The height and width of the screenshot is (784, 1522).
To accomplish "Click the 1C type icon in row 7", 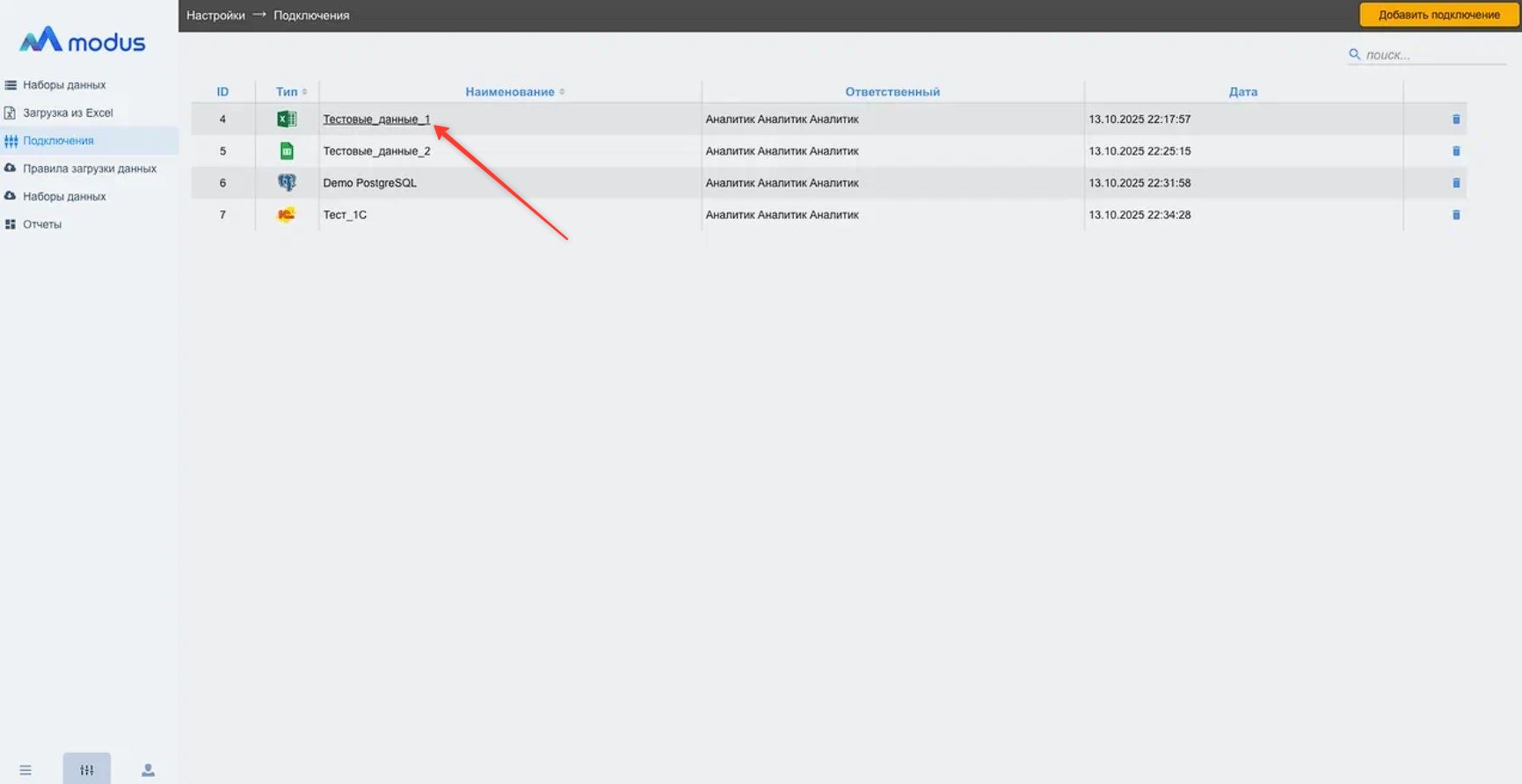I will coord(287,214).
